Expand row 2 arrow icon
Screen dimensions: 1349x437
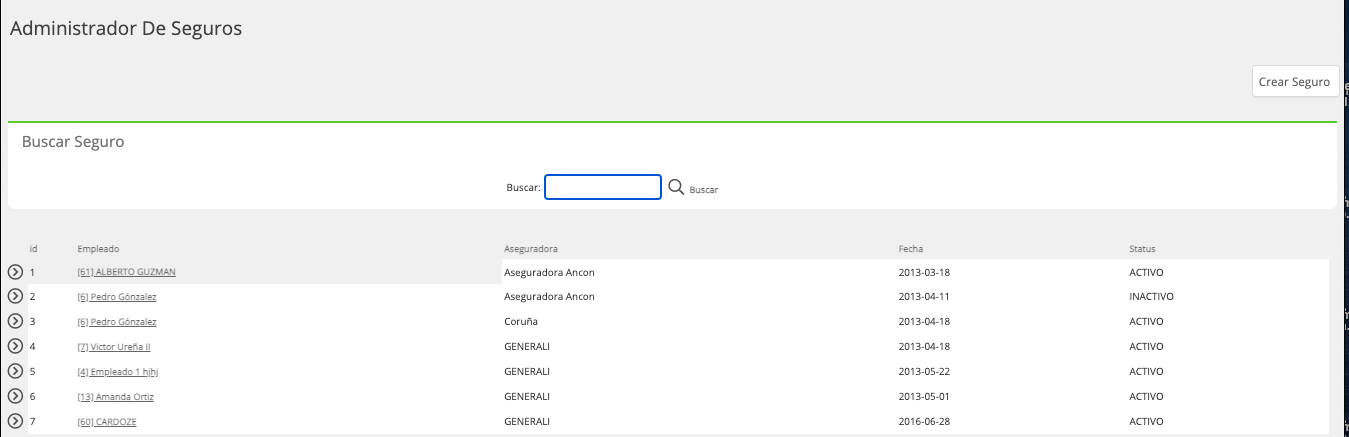15,296
